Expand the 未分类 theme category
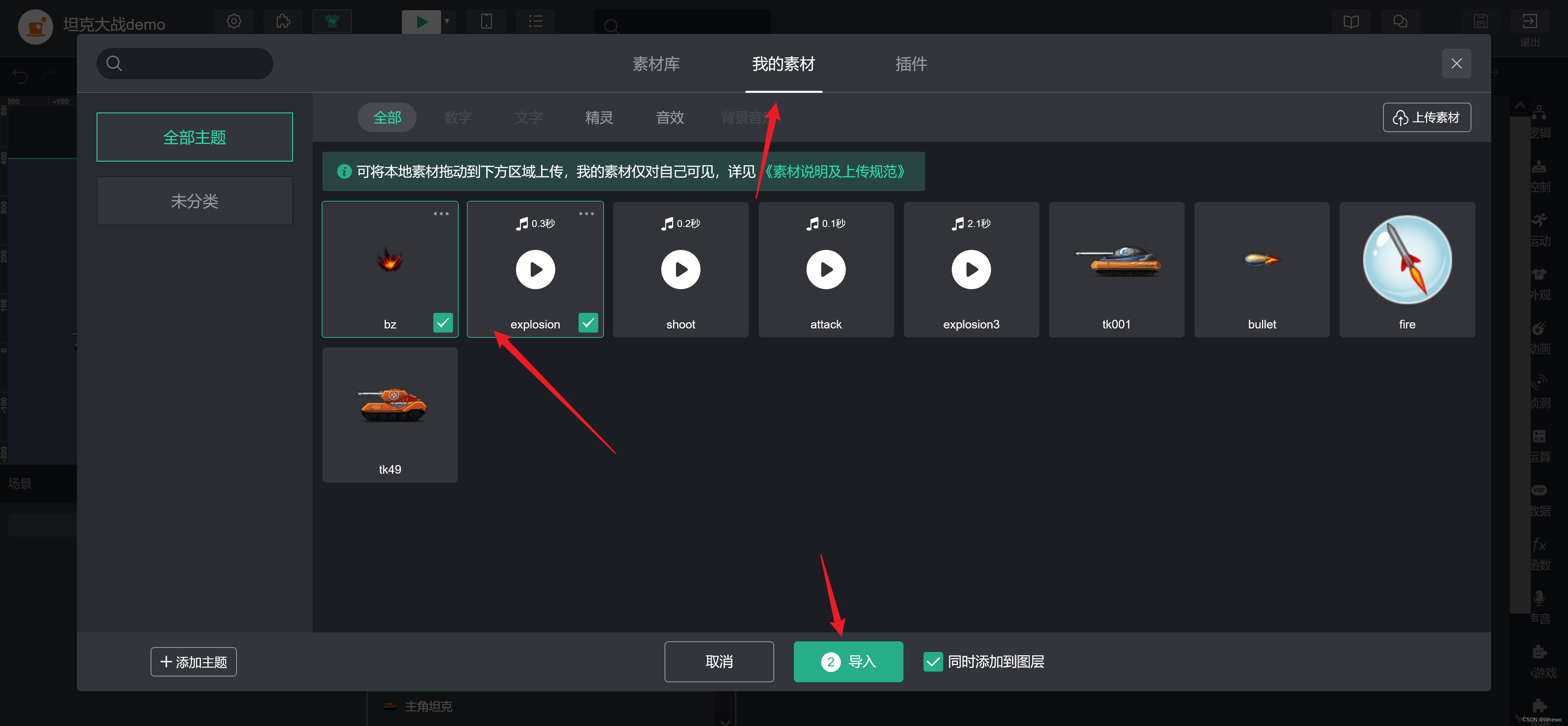The image size is (1568, 726). [x=194, y=201]
